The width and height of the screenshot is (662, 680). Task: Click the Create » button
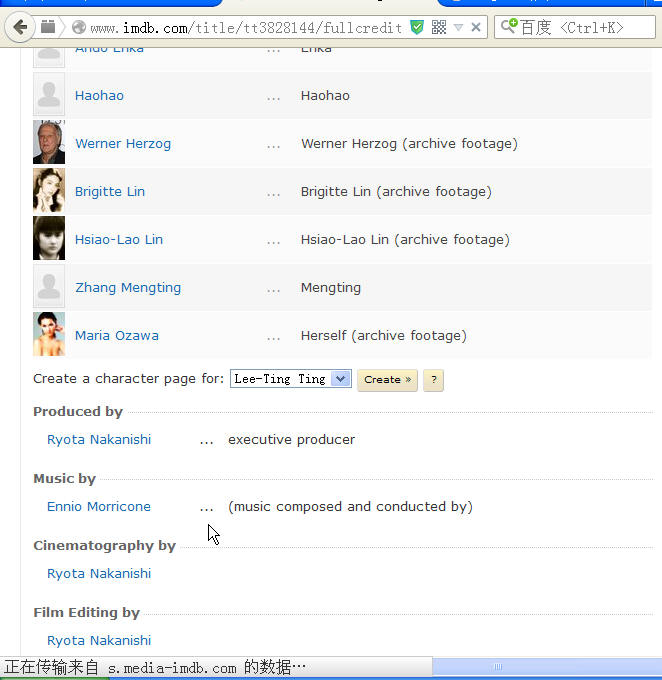tap(387, 380)
